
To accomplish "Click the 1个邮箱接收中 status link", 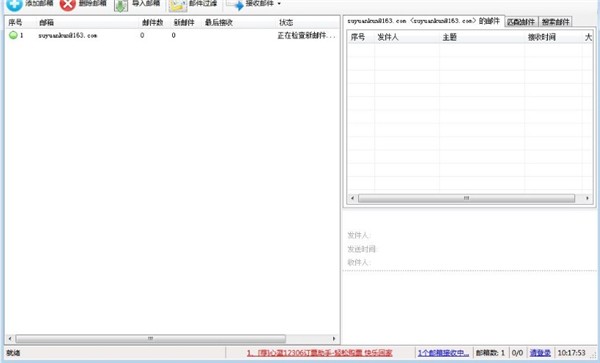I will [443, 353].
